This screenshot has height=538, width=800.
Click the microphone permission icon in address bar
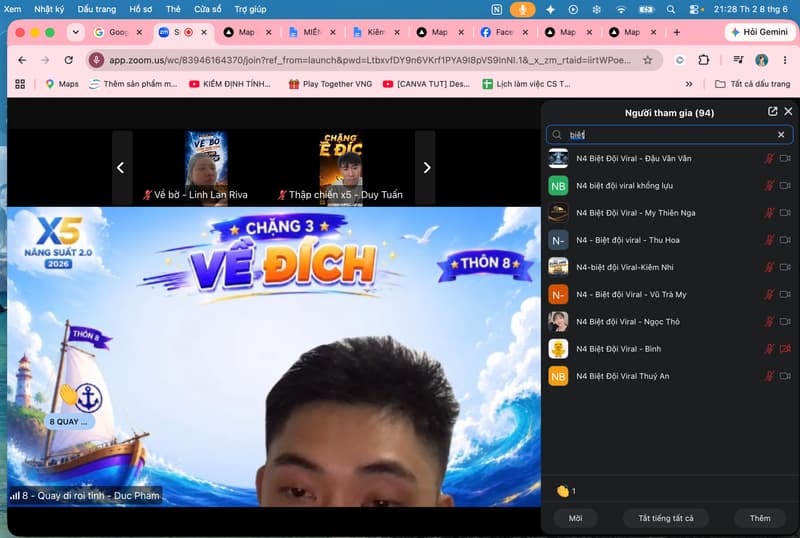coord(96,60)
